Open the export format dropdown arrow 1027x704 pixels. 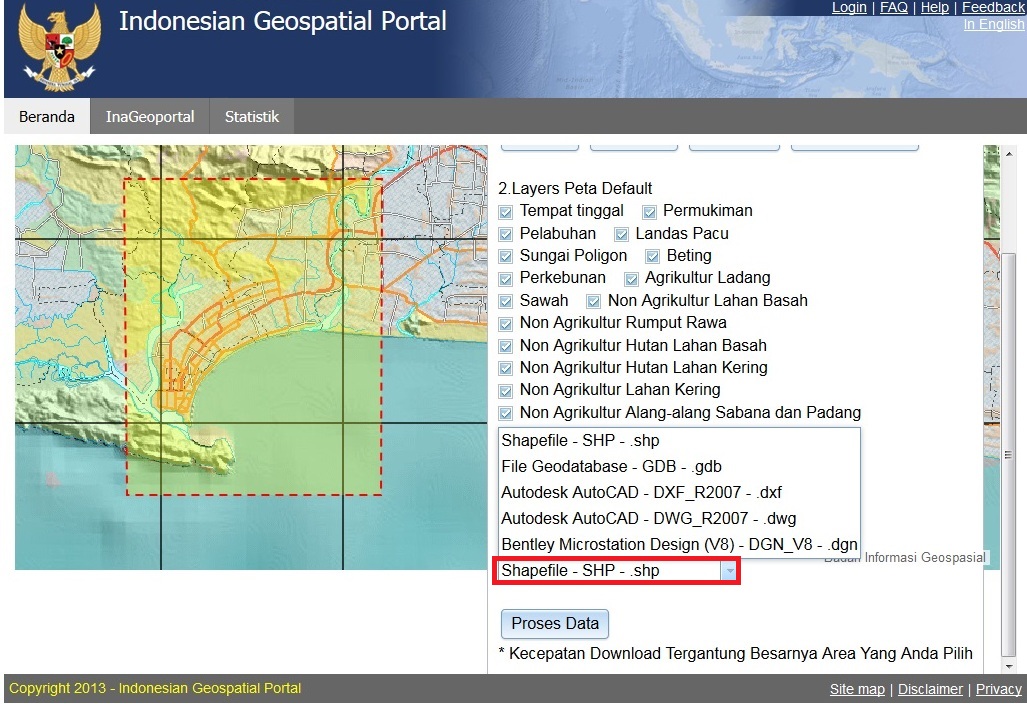(x=729, y=571)
